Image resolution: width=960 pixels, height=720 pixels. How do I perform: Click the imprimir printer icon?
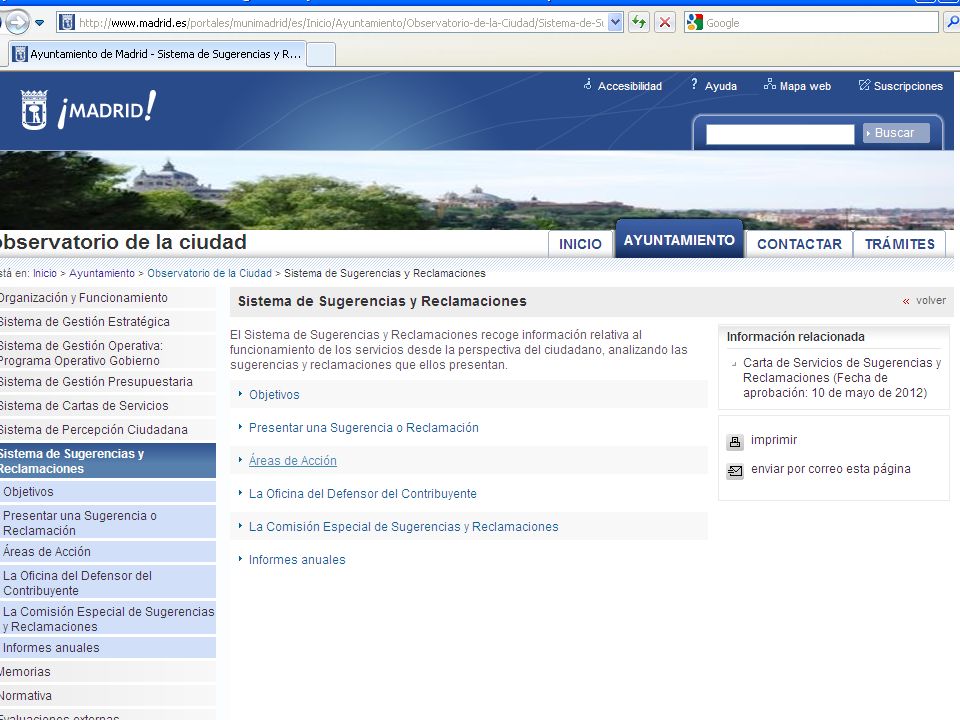[735, 441]
